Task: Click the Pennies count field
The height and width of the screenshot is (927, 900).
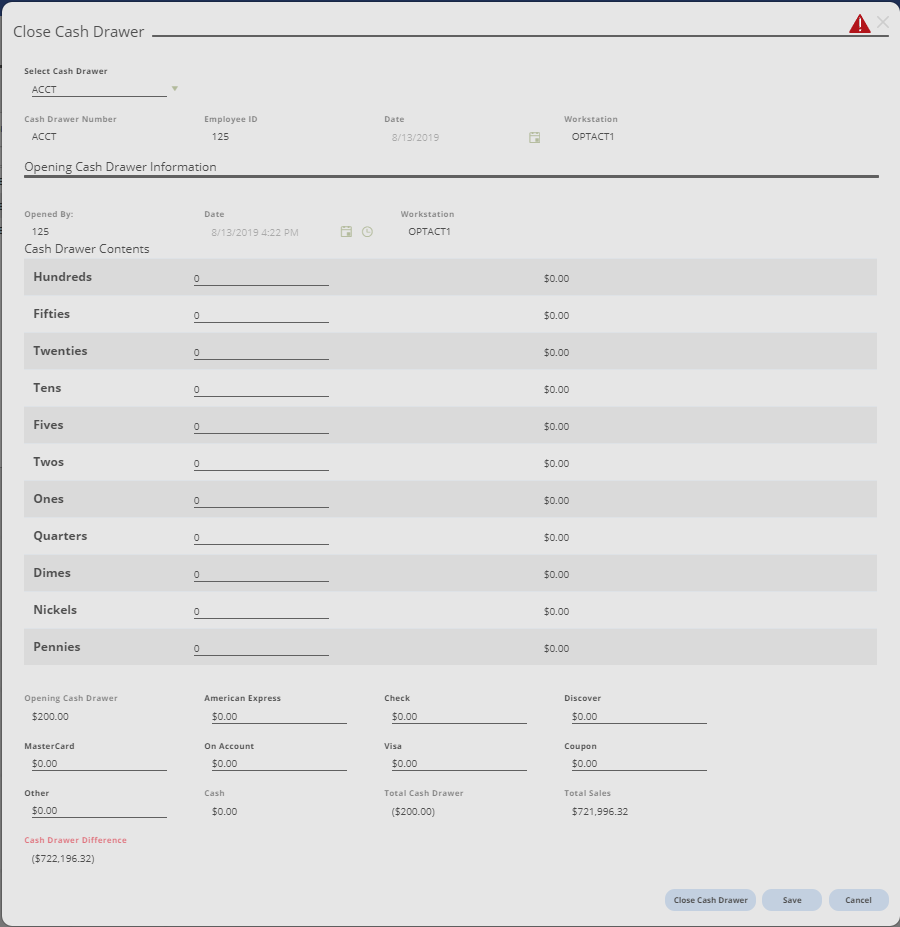Action: pyautogui.click(x=261, y=649)
